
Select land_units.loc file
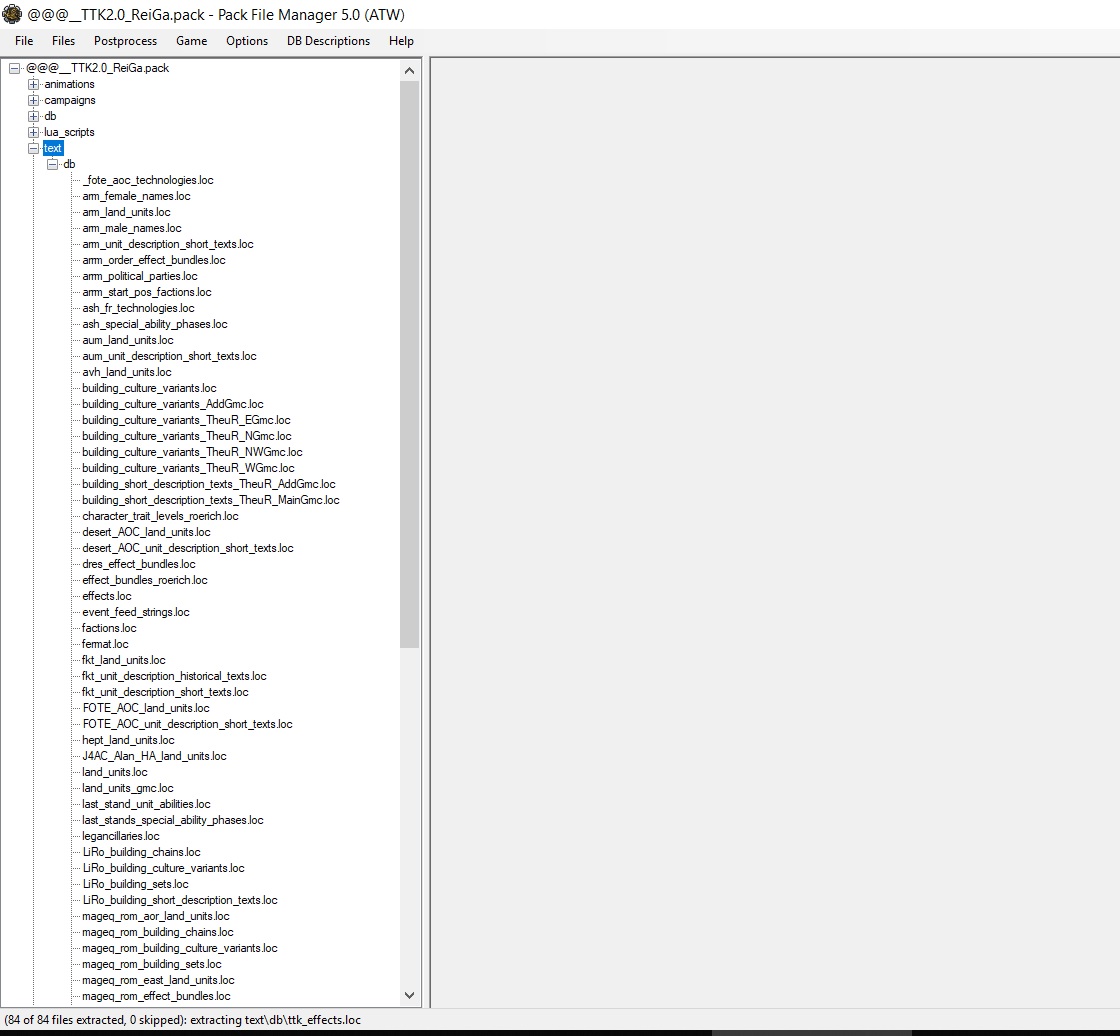pos(115,772)
